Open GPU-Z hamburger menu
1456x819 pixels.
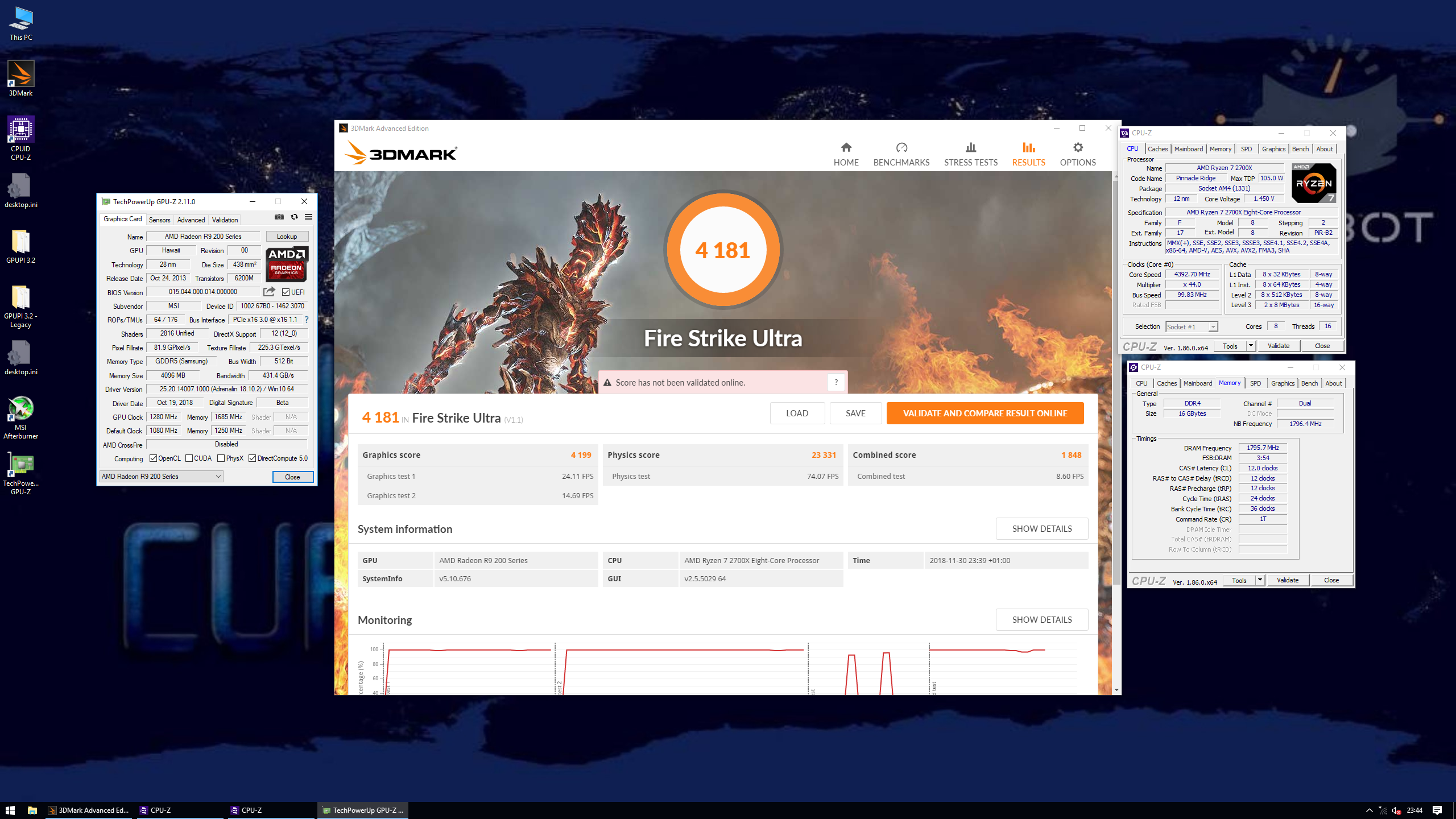(x=308, y=217)
